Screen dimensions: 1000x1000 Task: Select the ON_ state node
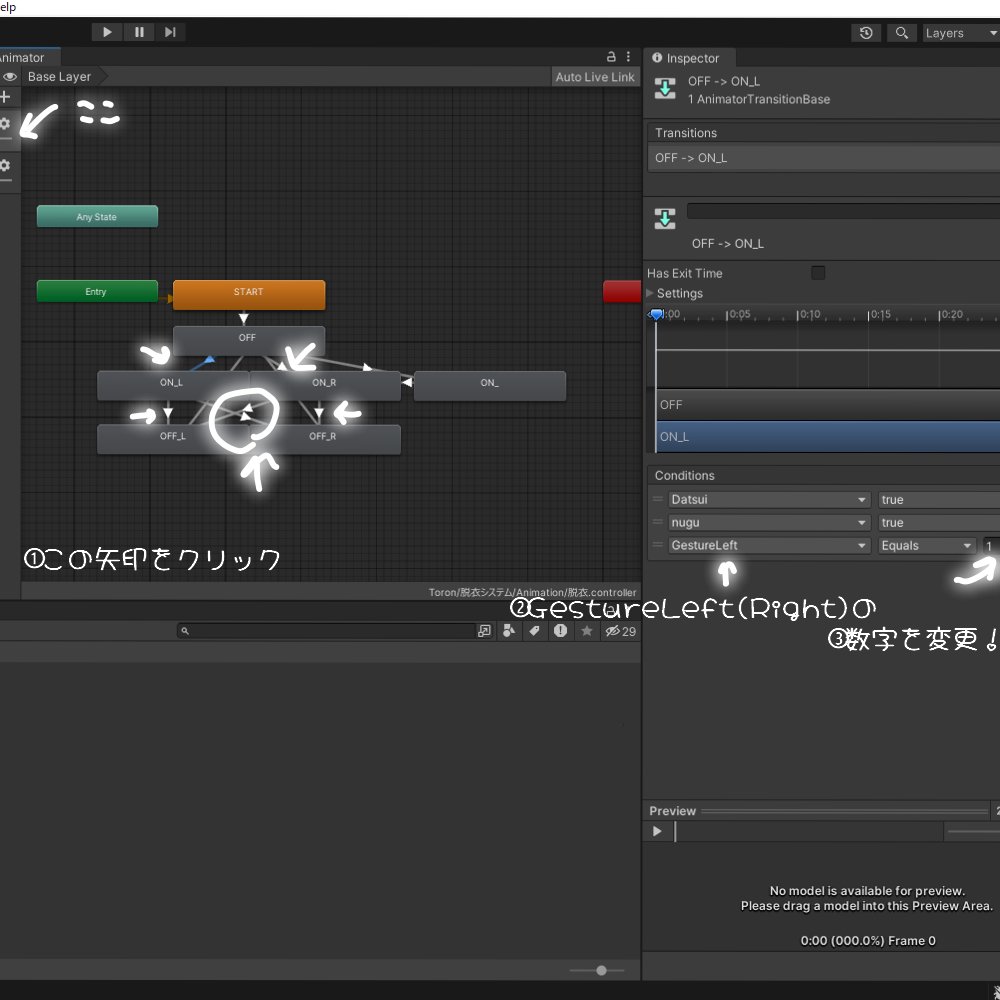coord(490,385)
